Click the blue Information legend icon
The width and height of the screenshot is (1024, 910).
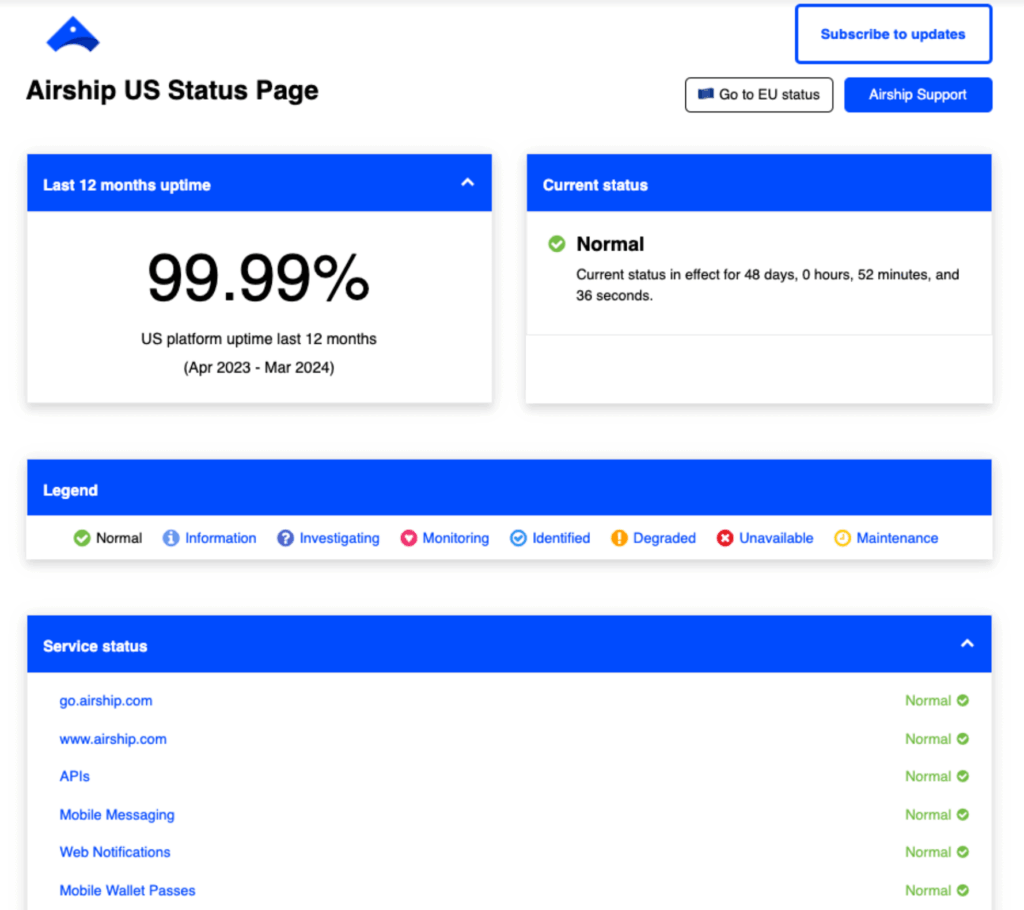pos(171,538)
